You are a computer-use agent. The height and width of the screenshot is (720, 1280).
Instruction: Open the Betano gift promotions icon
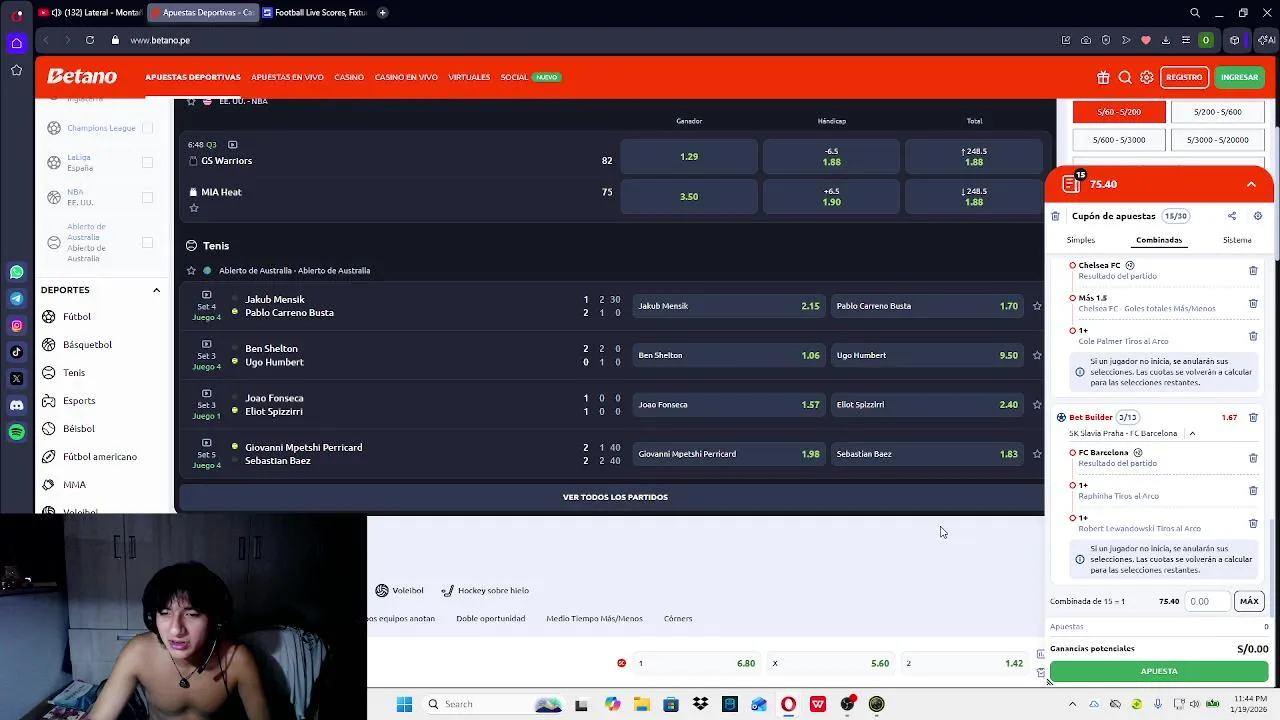pyautogui.click(x=1103, y=77)
